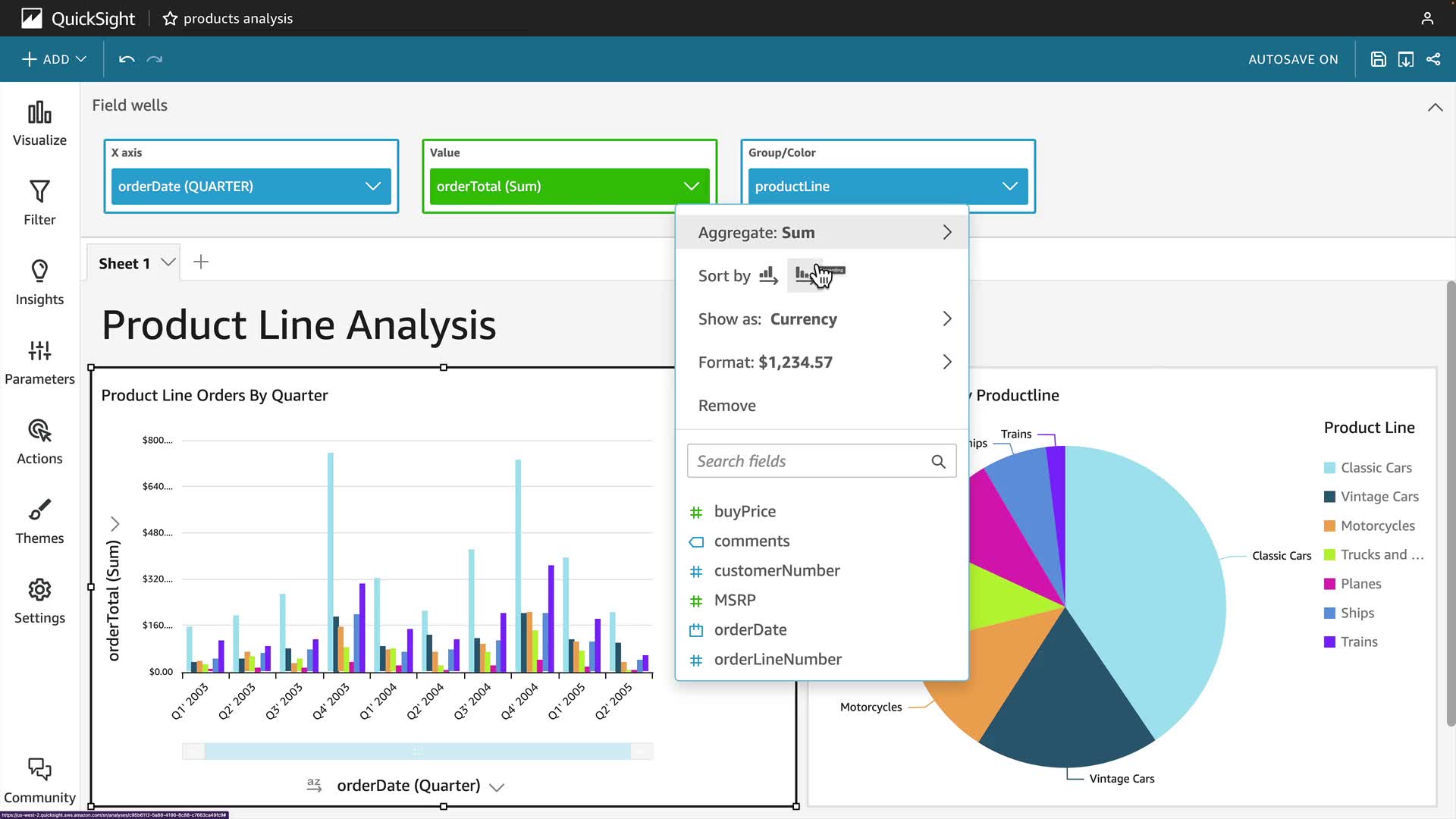The image size is (1456, 819).
Task: Expand the orderDate (QUARTER) field dropdown
Action: pos(372,187)
